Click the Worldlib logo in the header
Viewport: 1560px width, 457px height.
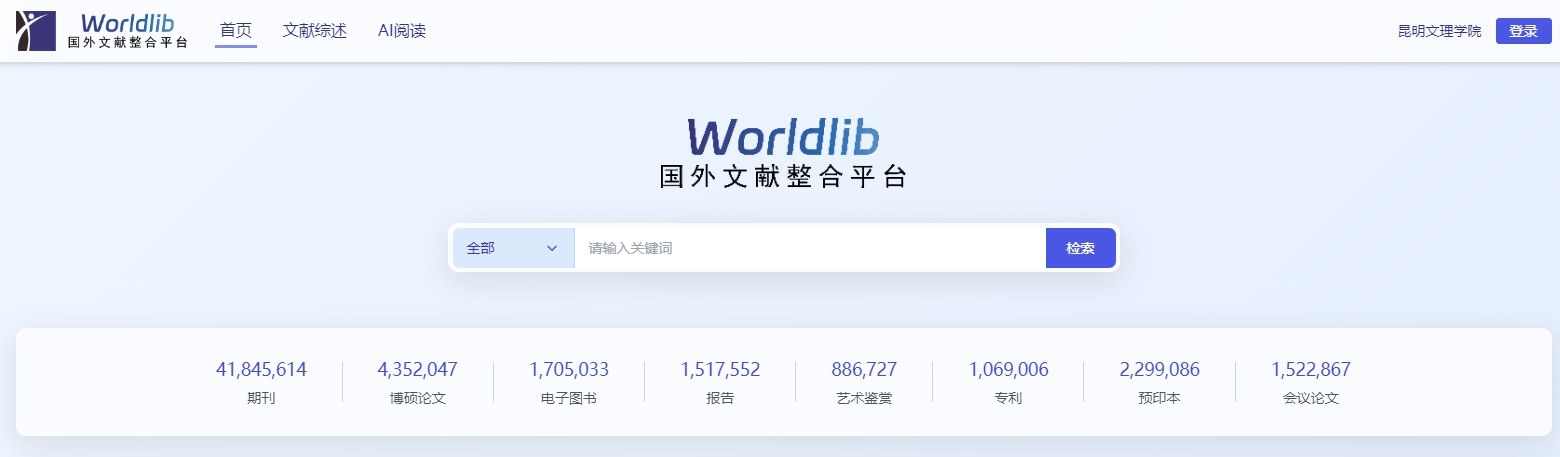tap(102, 31)
